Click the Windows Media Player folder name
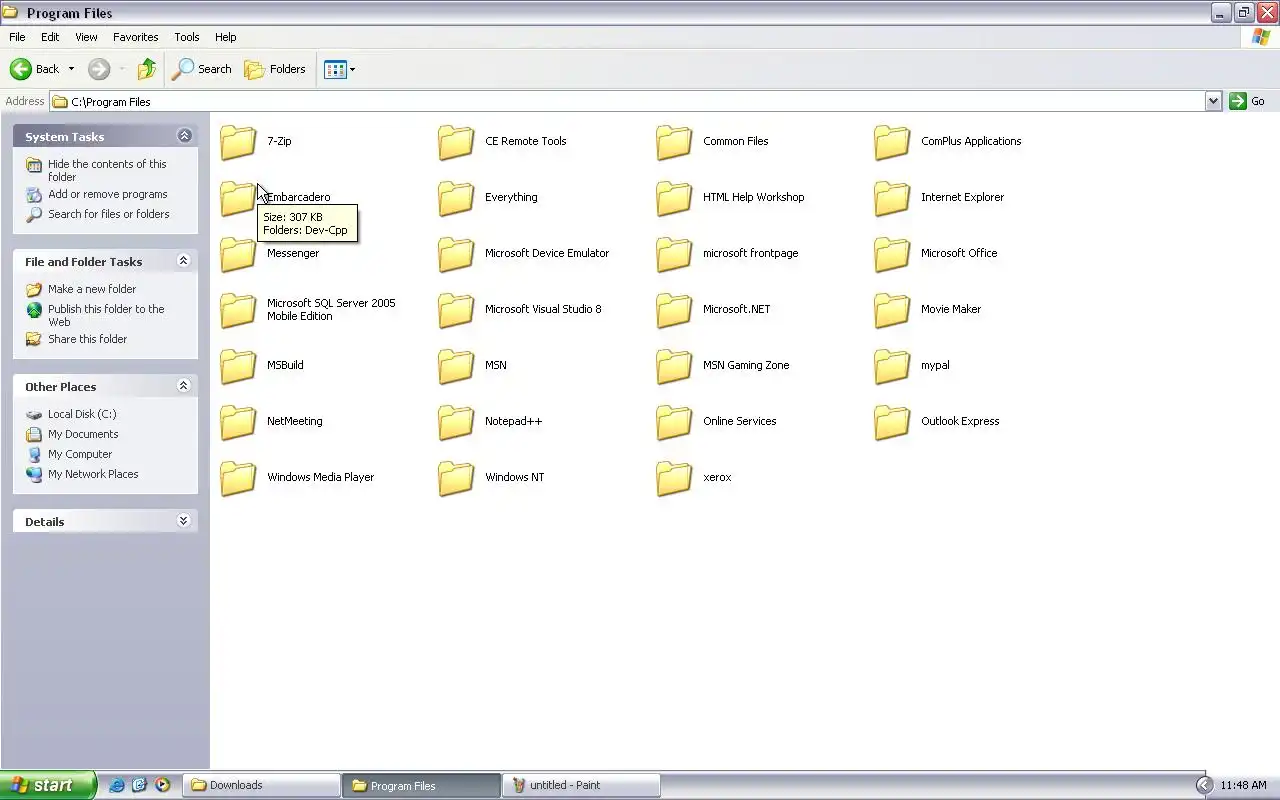 (320, 477)
